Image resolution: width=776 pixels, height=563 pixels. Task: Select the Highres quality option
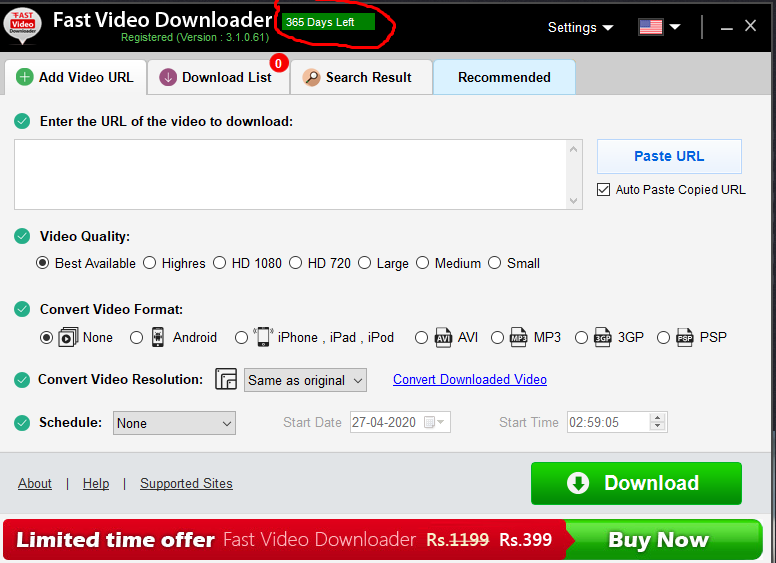[x=149, y=263]
